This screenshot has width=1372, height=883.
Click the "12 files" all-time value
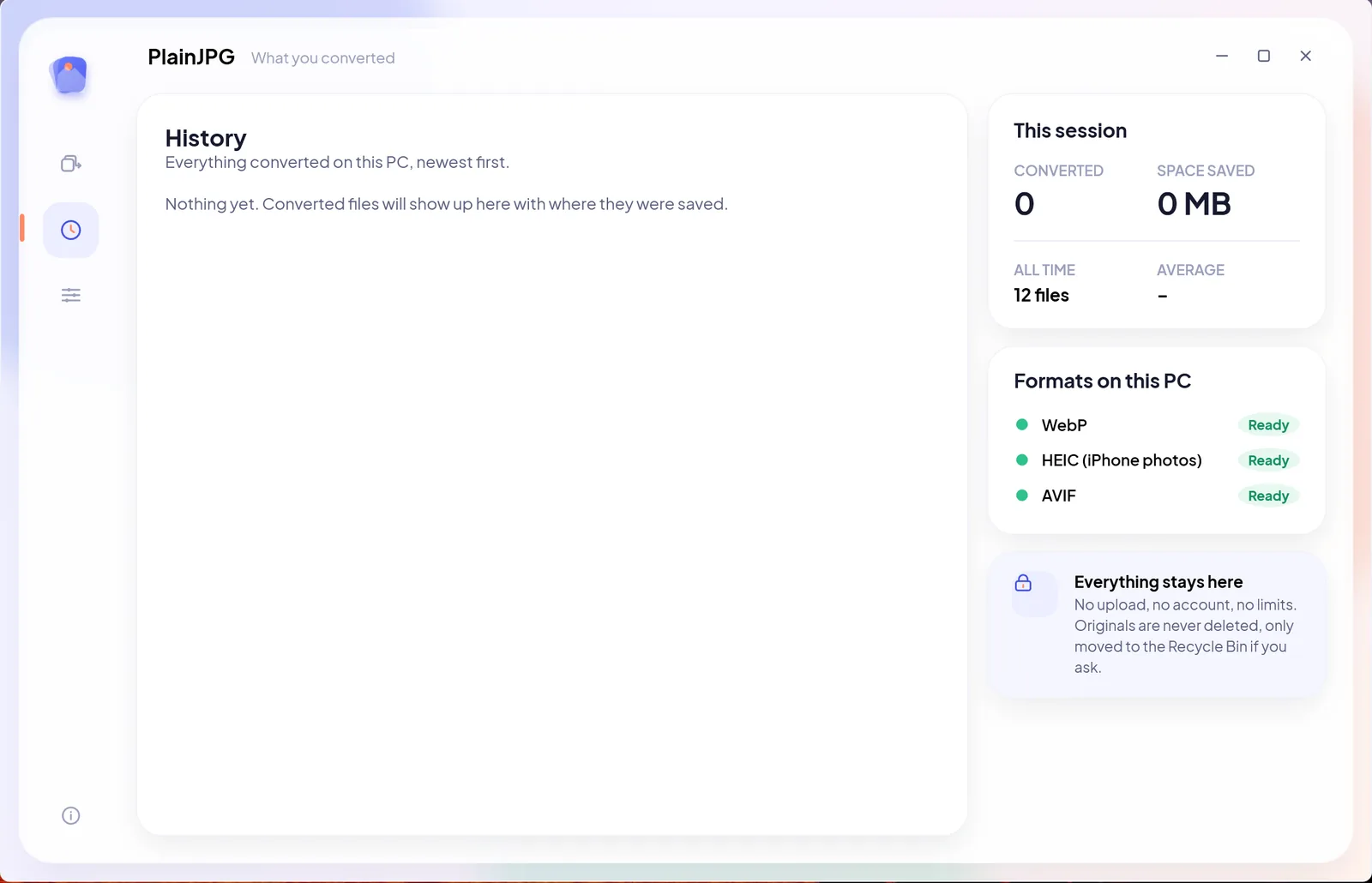point(1041,295)
